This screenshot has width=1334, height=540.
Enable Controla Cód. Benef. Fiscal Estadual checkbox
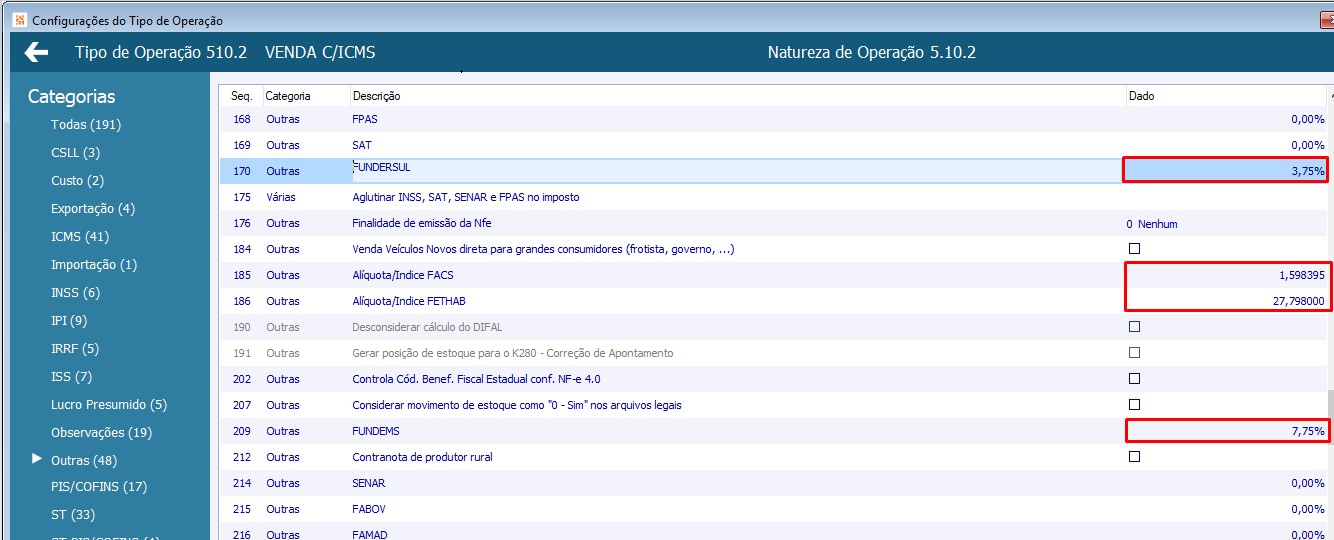coord(1134,379)
